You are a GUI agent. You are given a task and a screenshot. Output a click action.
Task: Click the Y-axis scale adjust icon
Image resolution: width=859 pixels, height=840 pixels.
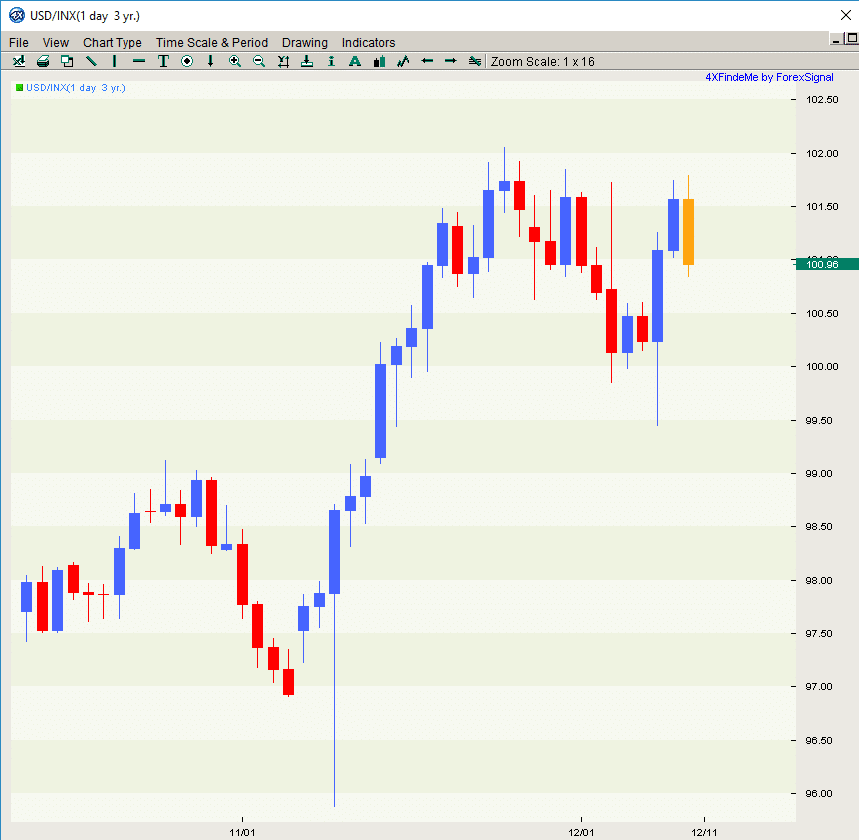283,61
